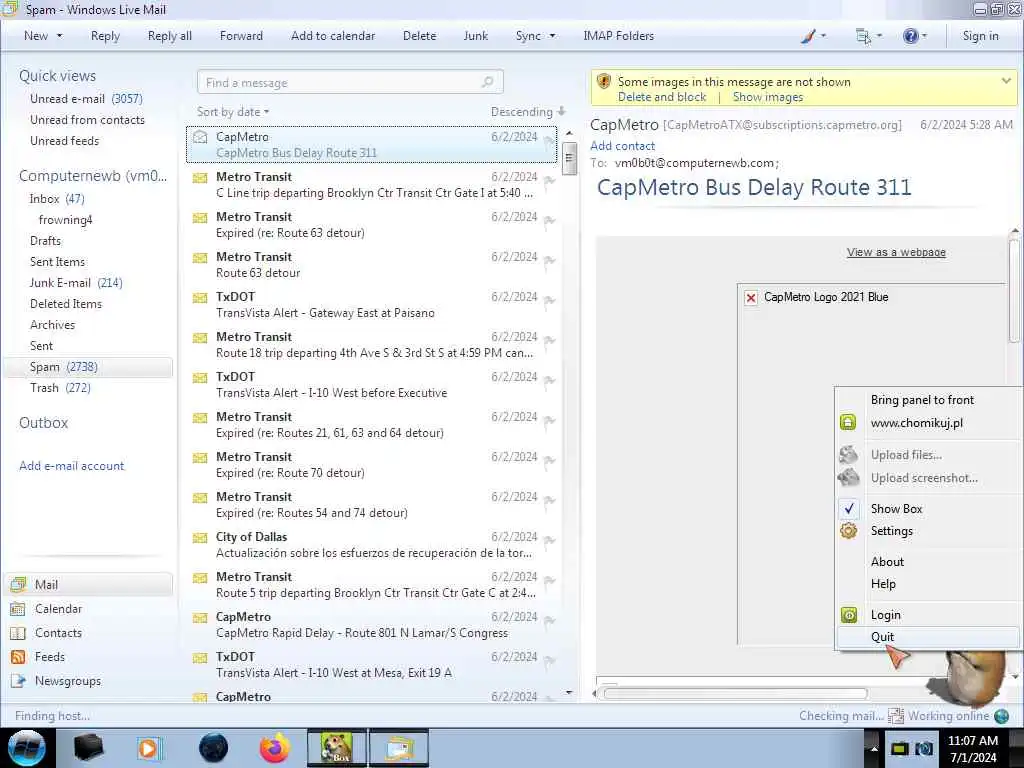Viewport: 1024px width, 768px height.
Task: Forward the selected message
Action: coord(241,36)
